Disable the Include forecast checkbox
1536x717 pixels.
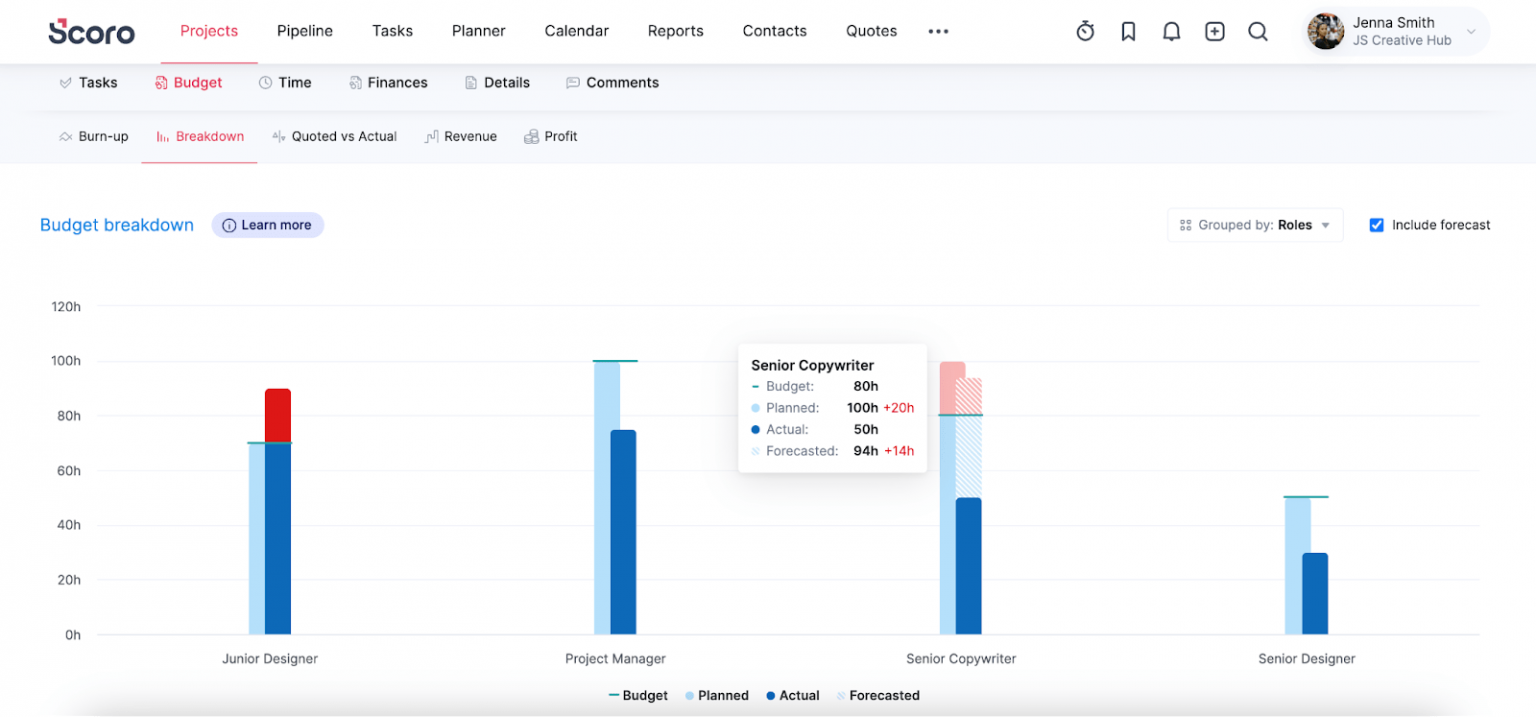pos(1377,225)
